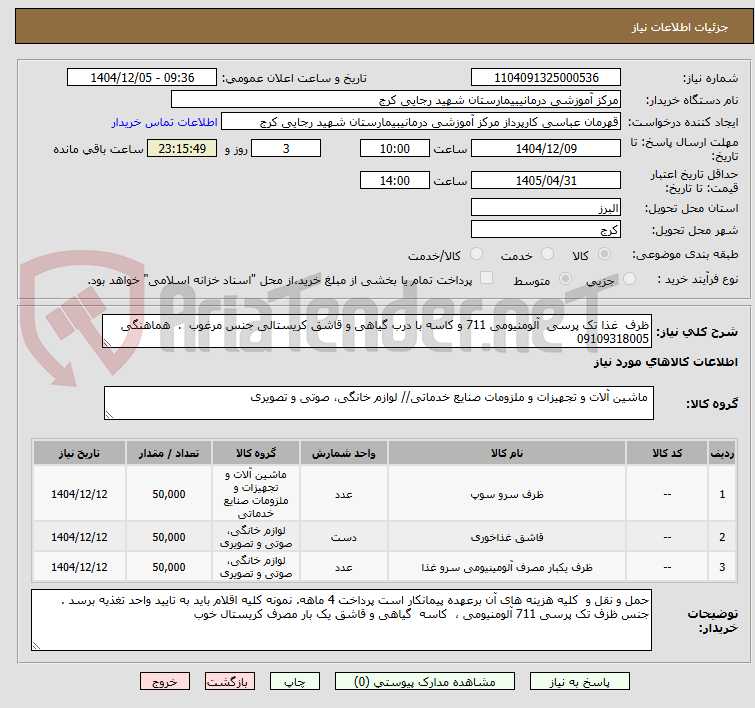
Task: Click the delivery province field البرز
Action: [546, 208]
